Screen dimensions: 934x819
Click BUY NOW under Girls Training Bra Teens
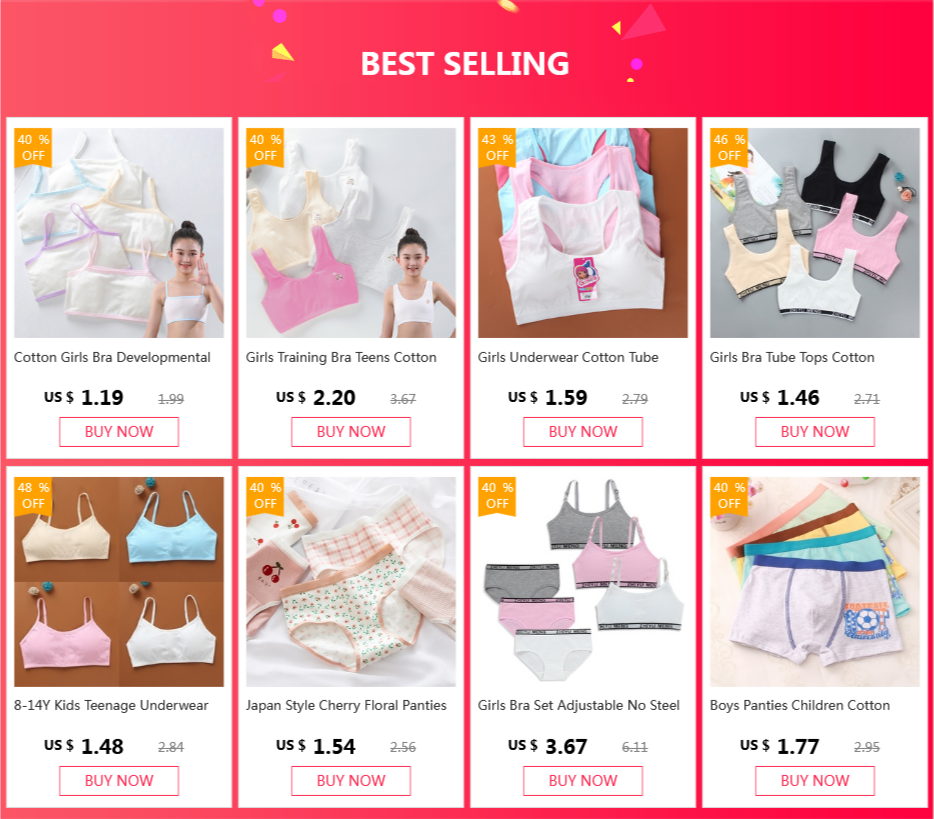click(351, 432)
